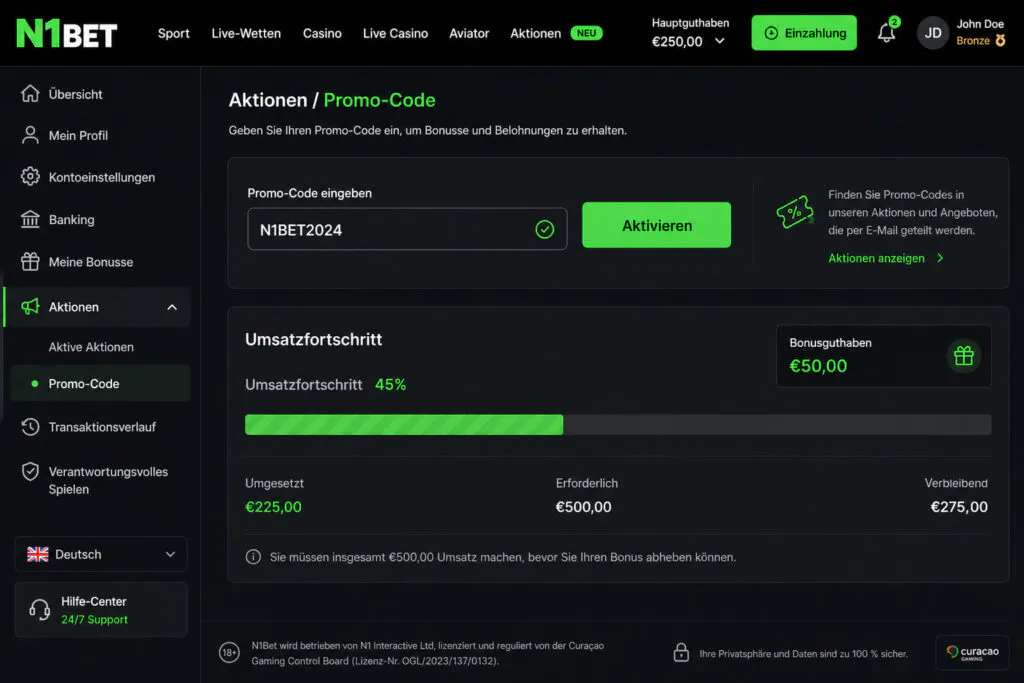The width and height of the screenshot is (1024, 683).
Task: Click the Kontoeinstellungen gear icon
Action: (30, 176)
